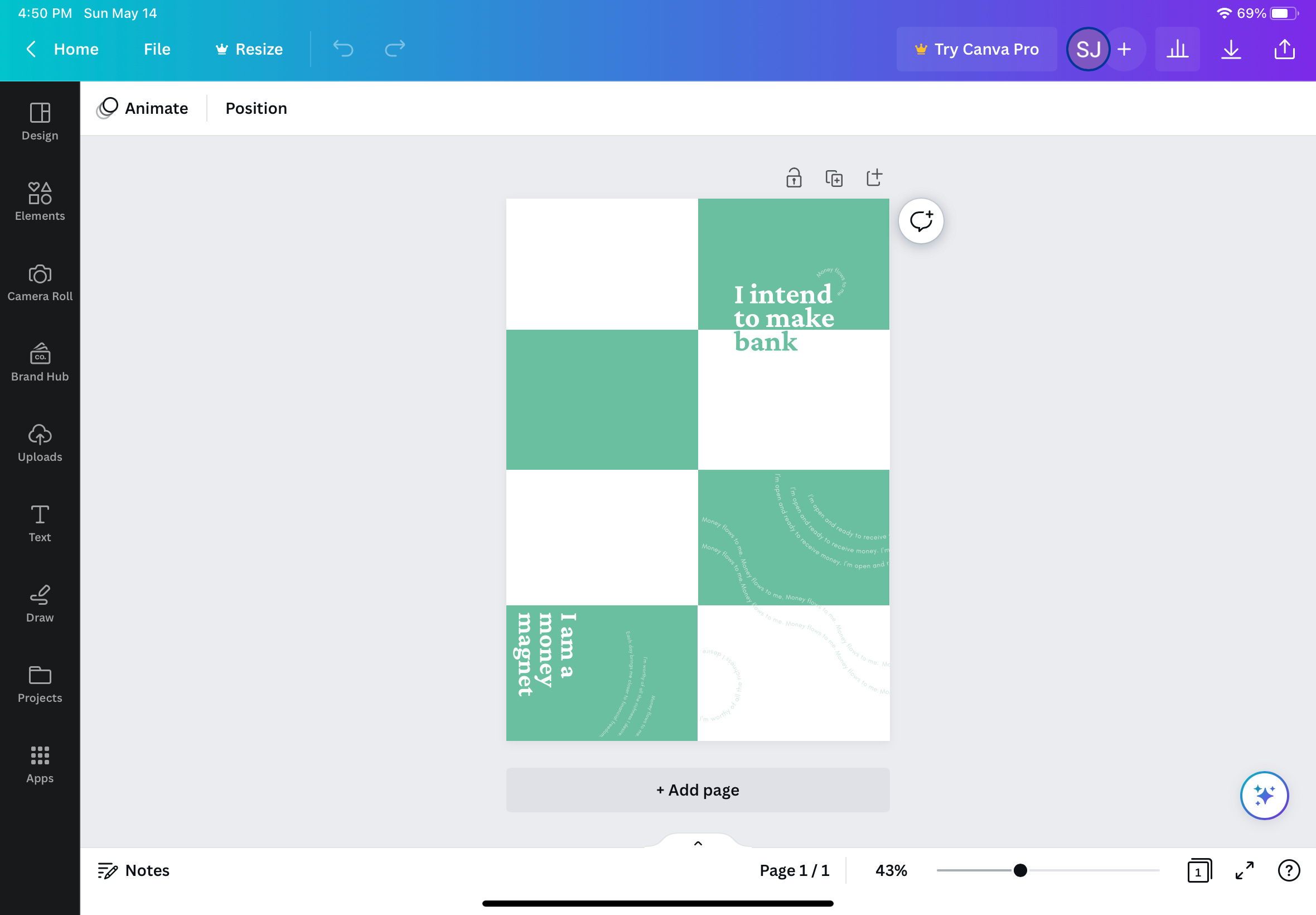1316x915 pixels.
Task: Open the share export icon
Action: pos(1284,49)
